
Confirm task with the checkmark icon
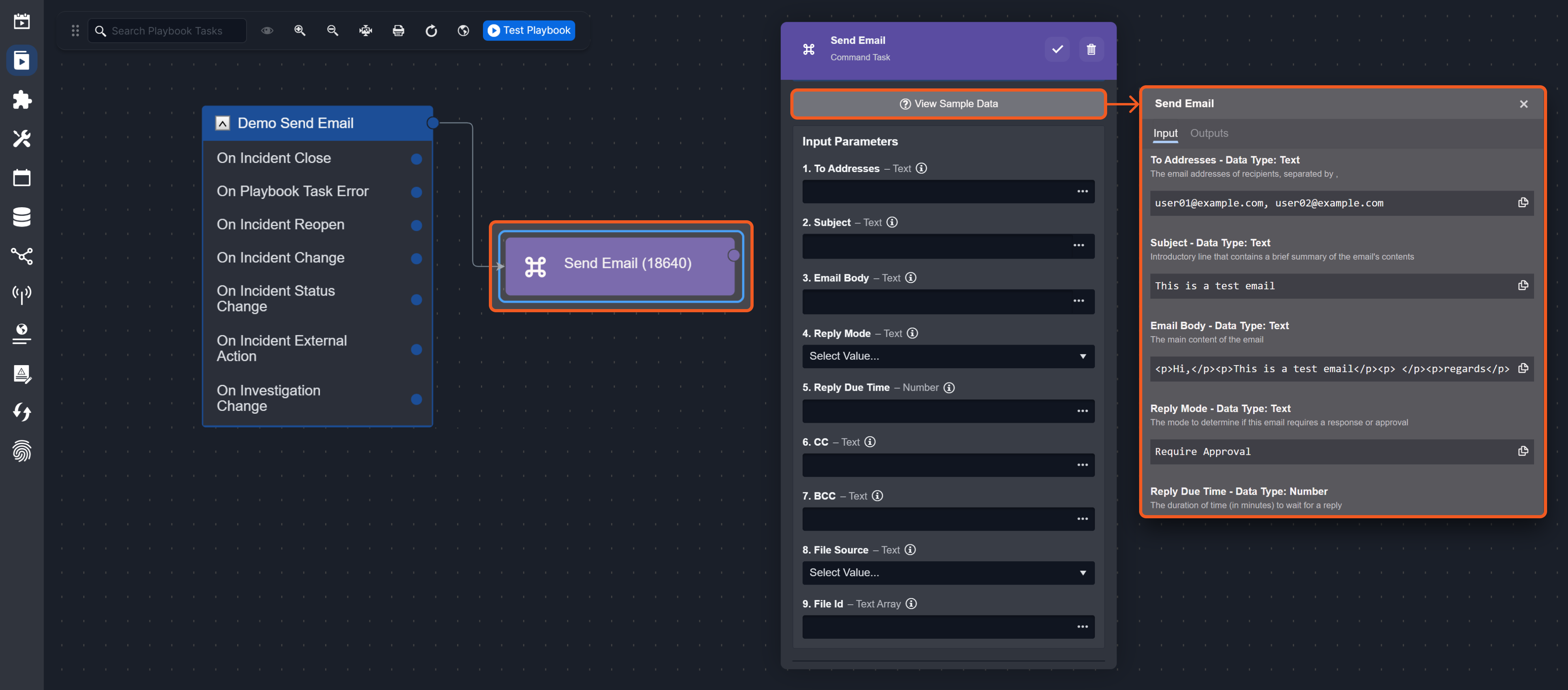1057,49
